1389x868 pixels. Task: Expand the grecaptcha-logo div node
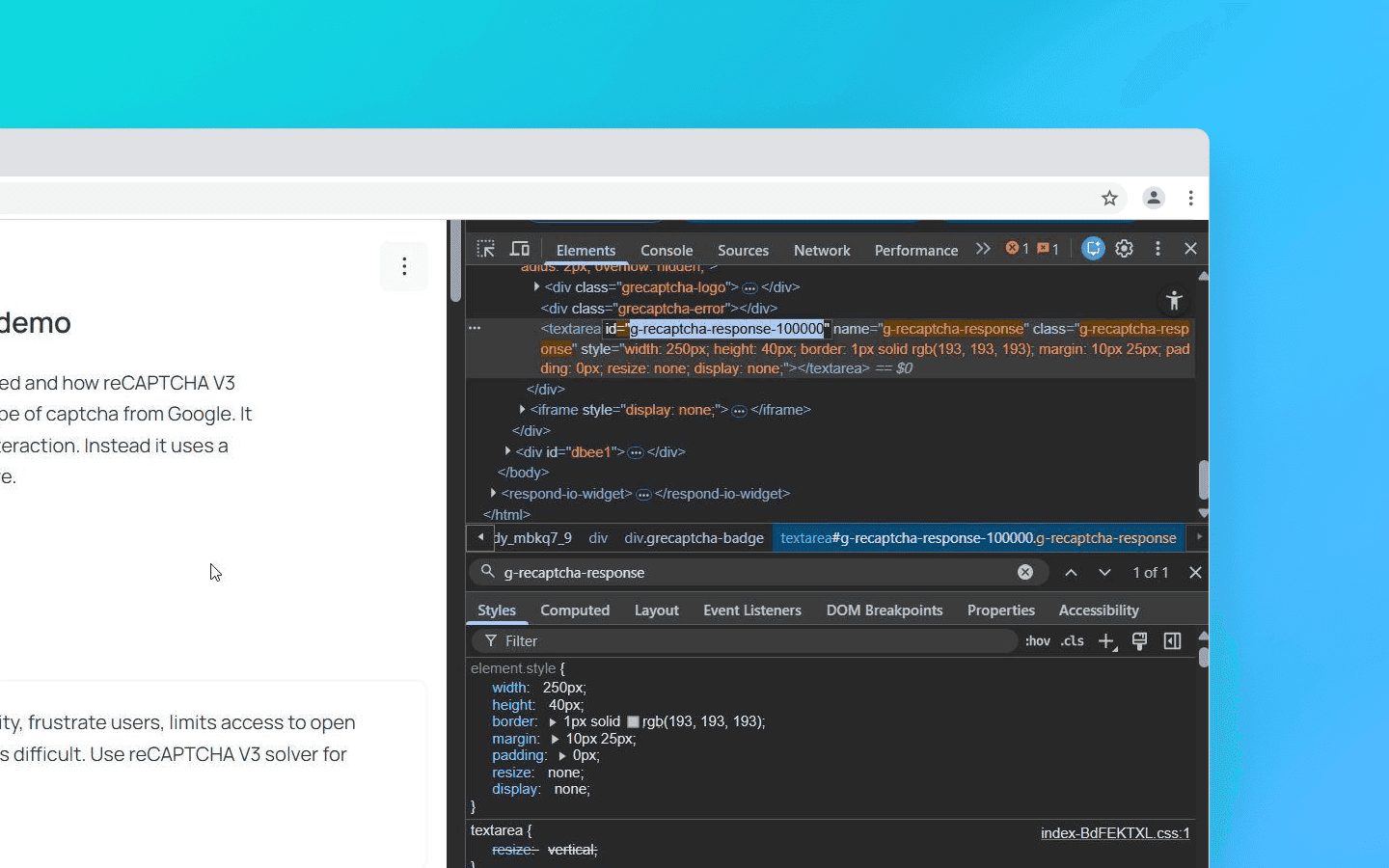point(537,287)
